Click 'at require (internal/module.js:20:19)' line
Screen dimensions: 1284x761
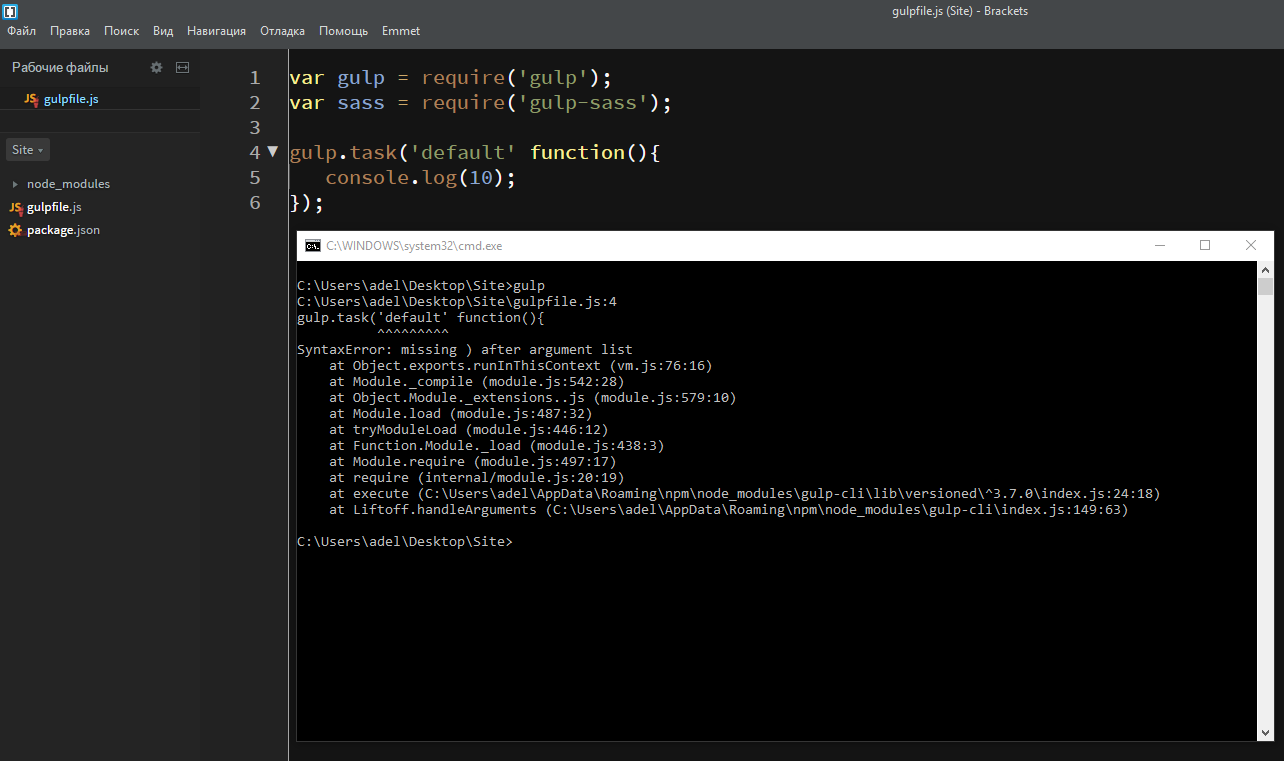(x=477, y=478)
